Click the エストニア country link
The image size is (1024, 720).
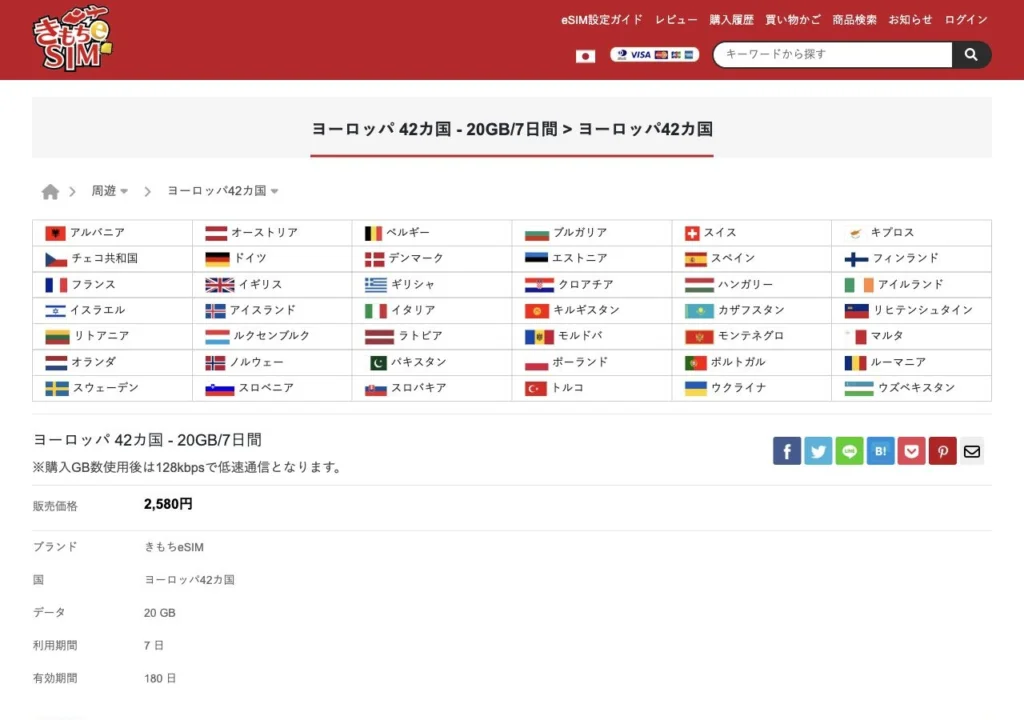pos(580,258)
